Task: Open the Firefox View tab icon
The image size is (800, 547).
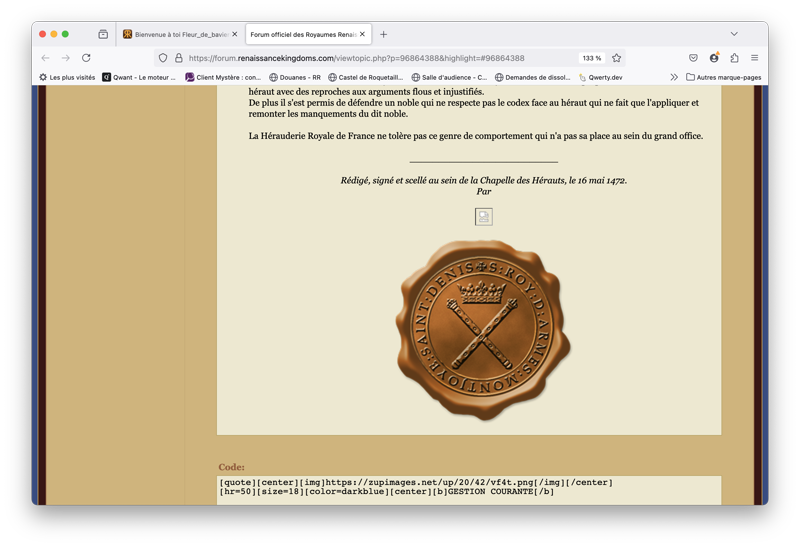Action: pyautogui.click(x=103, y=34)
